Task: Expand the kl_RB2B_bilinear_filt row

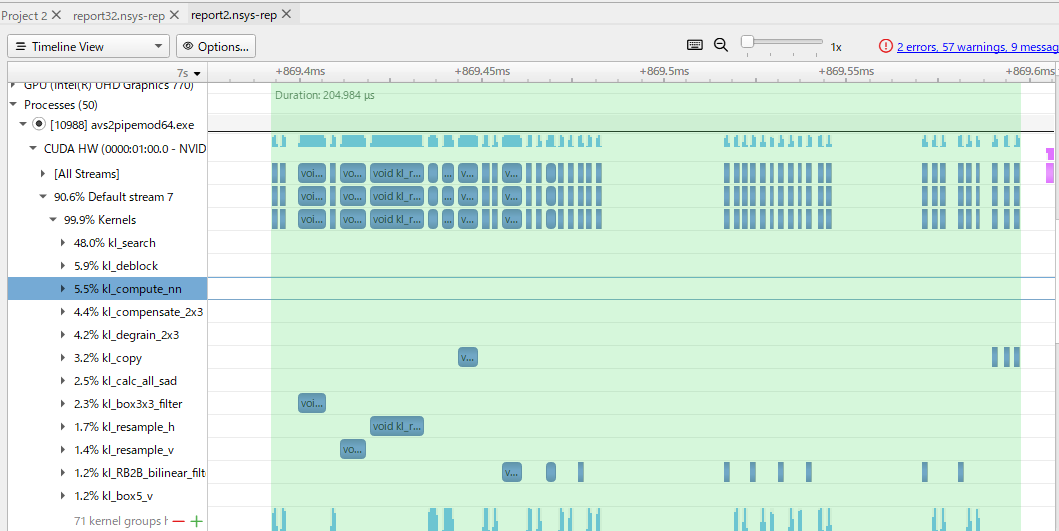Action: coord(63,472)
